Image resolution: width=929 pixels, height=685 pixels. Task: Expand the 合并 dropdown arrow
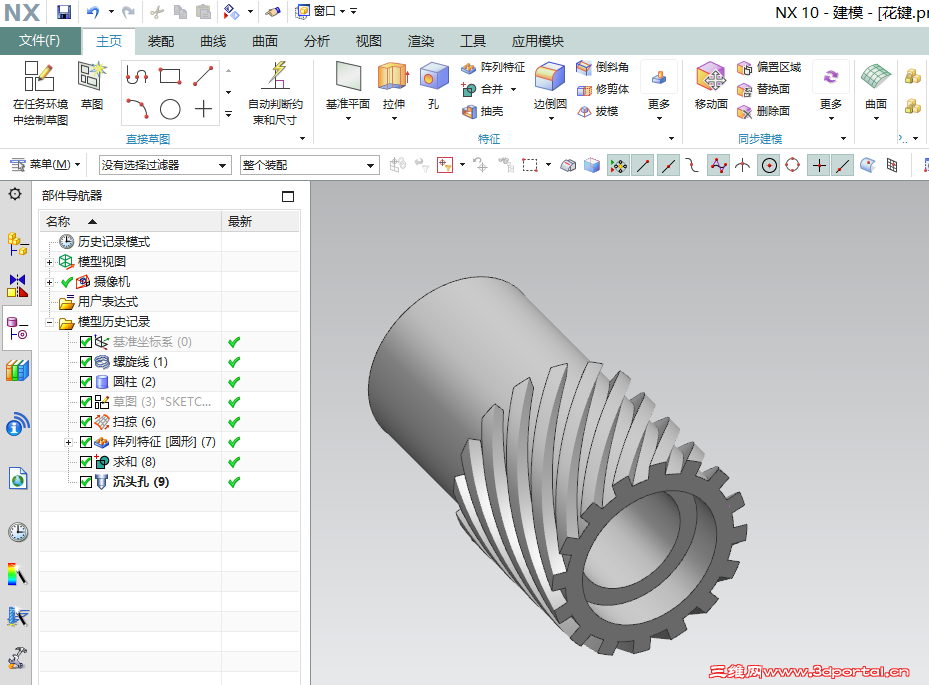(x=513, y=89)
